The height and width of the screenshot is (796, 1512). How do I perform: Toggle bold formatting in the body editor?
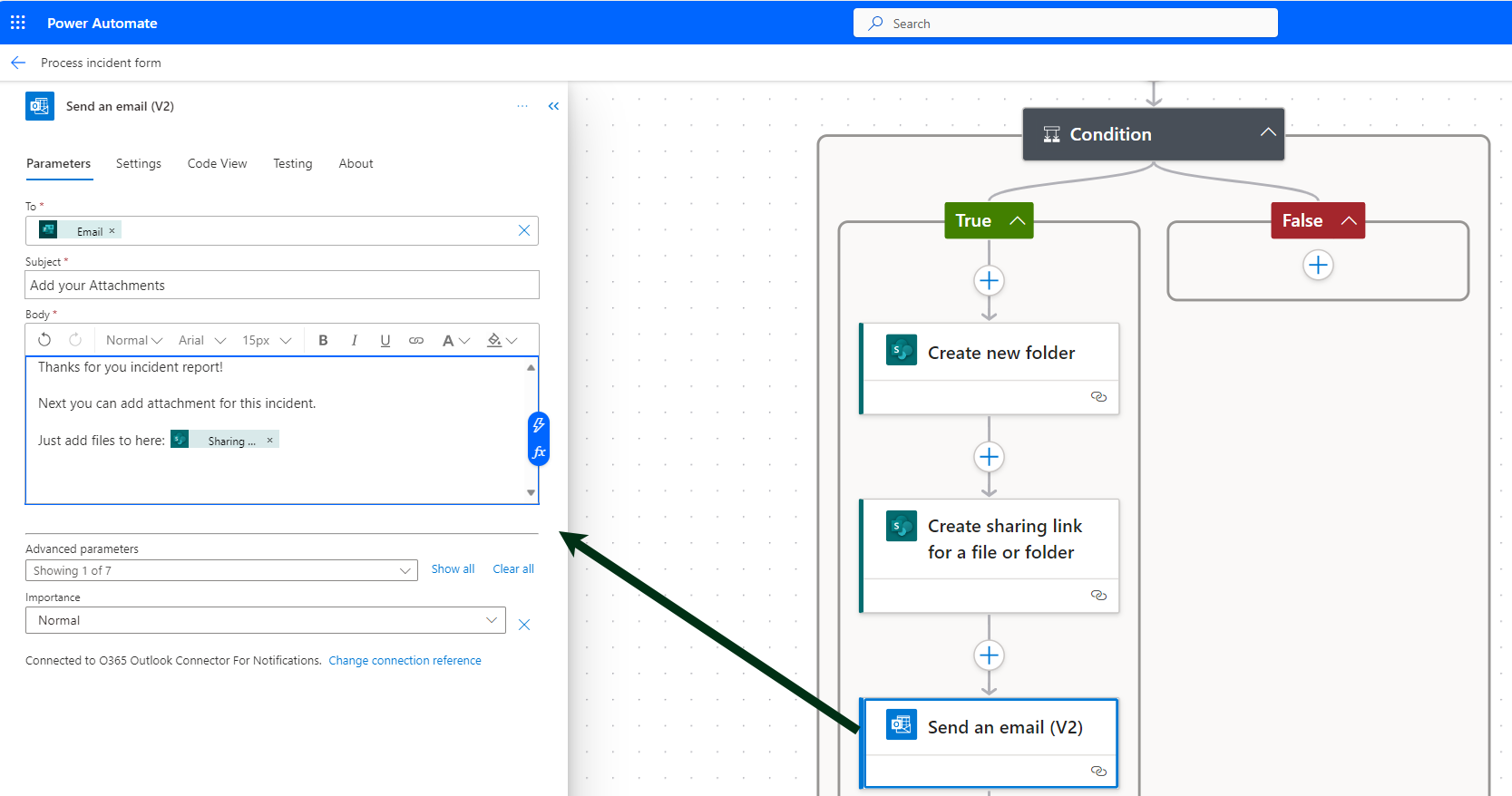tap(323, 340)
